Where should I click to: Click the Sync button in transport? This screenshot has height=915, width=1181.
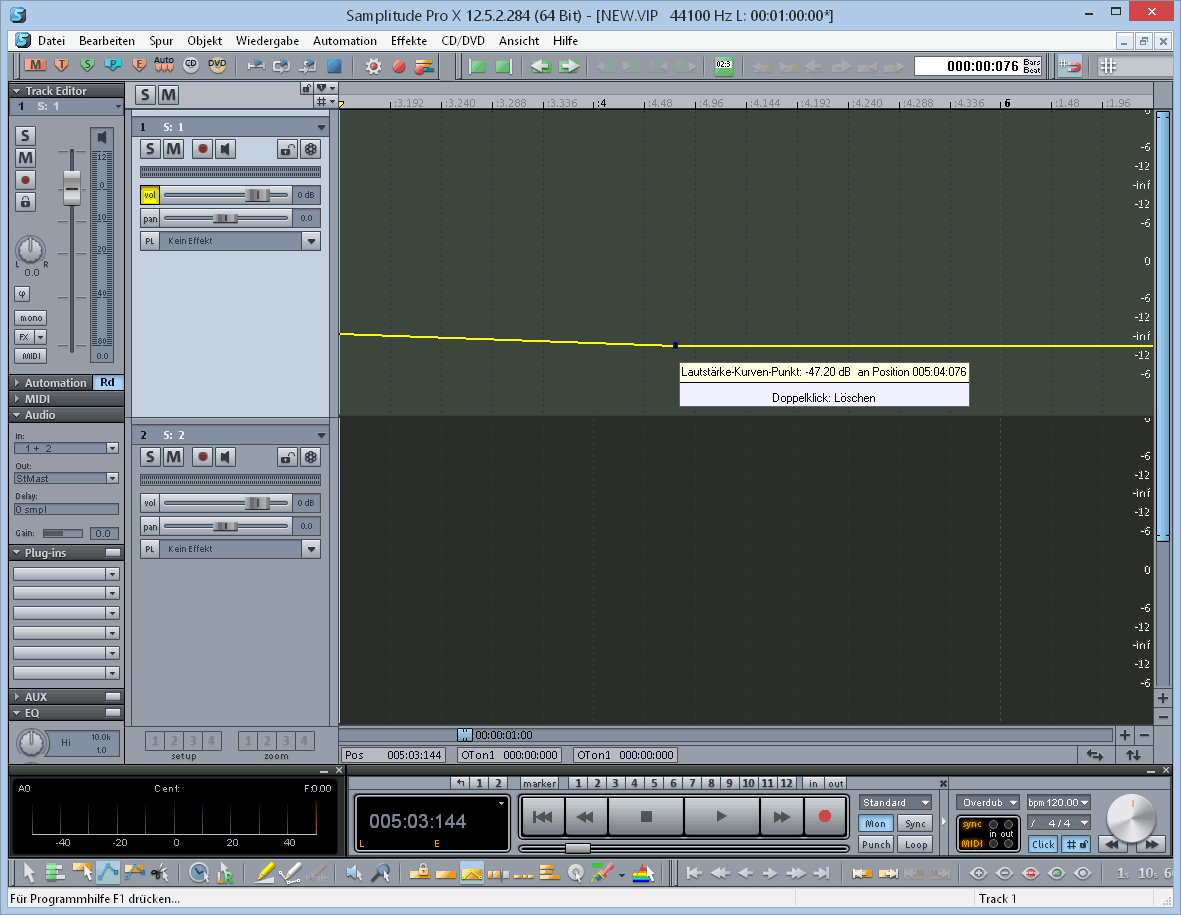[916, 824]
